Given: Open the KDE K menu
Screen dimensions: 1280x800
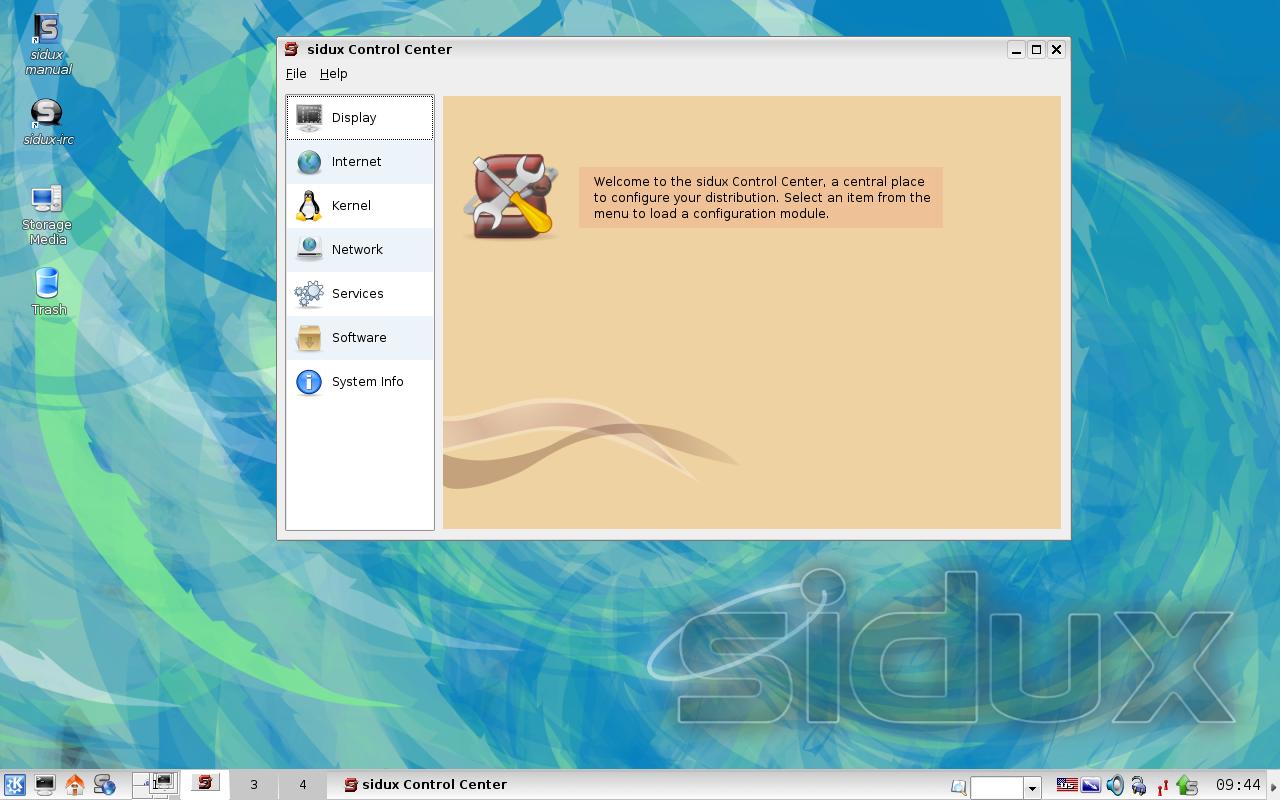Looking at the screenshot, I should [14, 785].
